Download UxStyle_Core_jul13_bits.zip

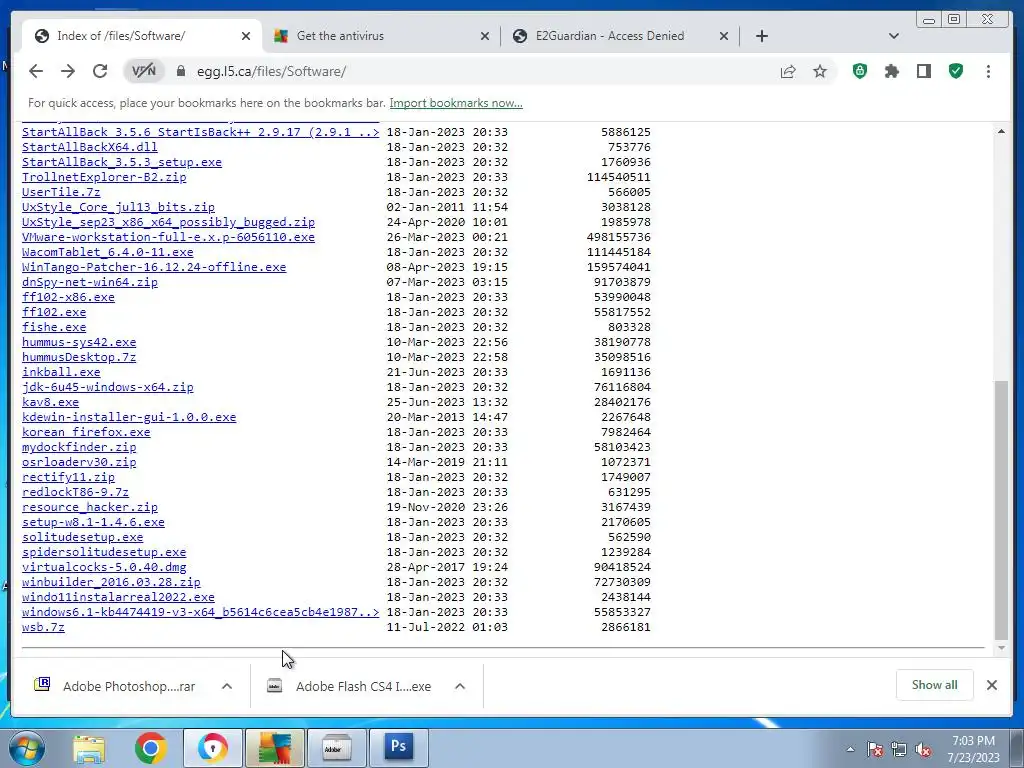[x=118, y=207]
